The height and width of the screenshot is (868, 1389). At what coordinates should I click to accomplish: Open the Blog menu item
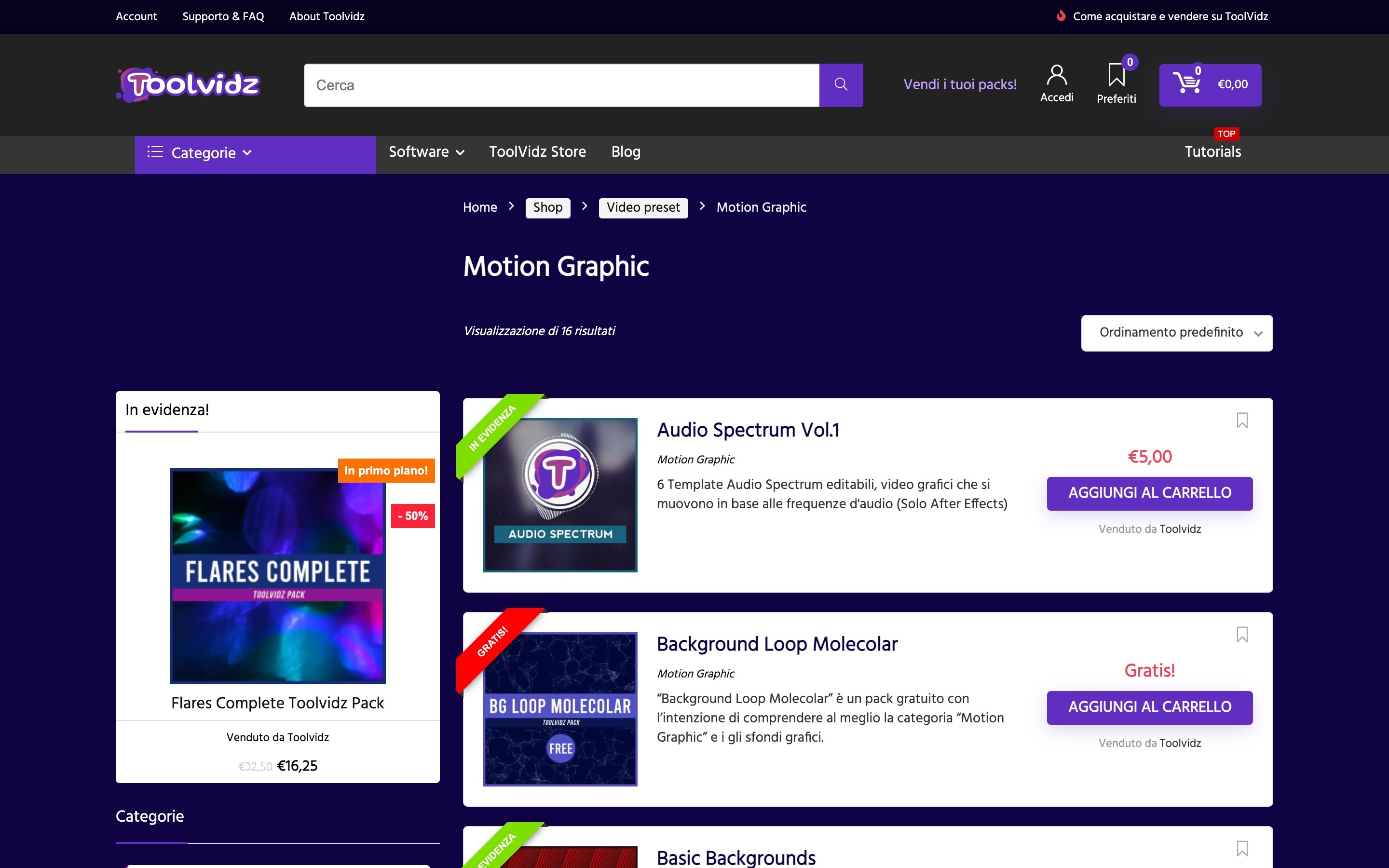coord(626,151)
